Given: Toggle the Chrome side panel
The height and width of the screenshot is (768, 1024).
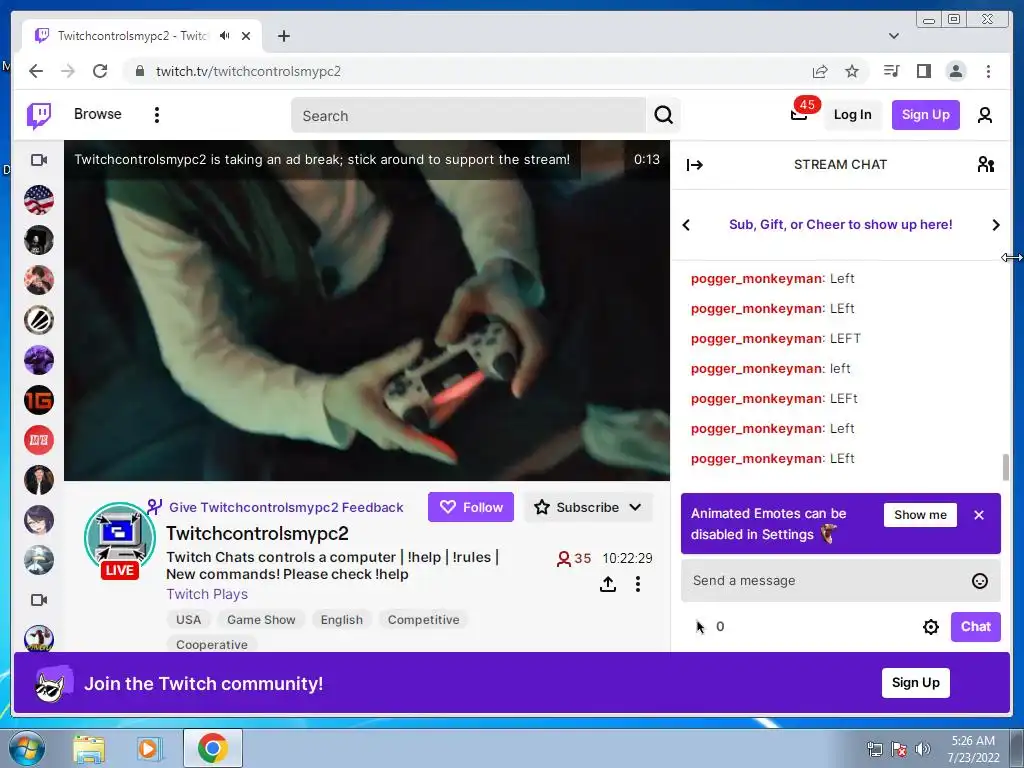Looking at the screenshot, I should click(923, 71).
